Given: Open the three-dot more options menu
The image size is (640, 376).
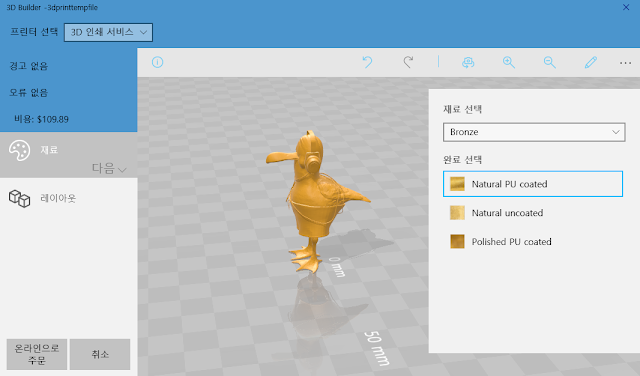Looking at the screenshot, I should [625, 63].
